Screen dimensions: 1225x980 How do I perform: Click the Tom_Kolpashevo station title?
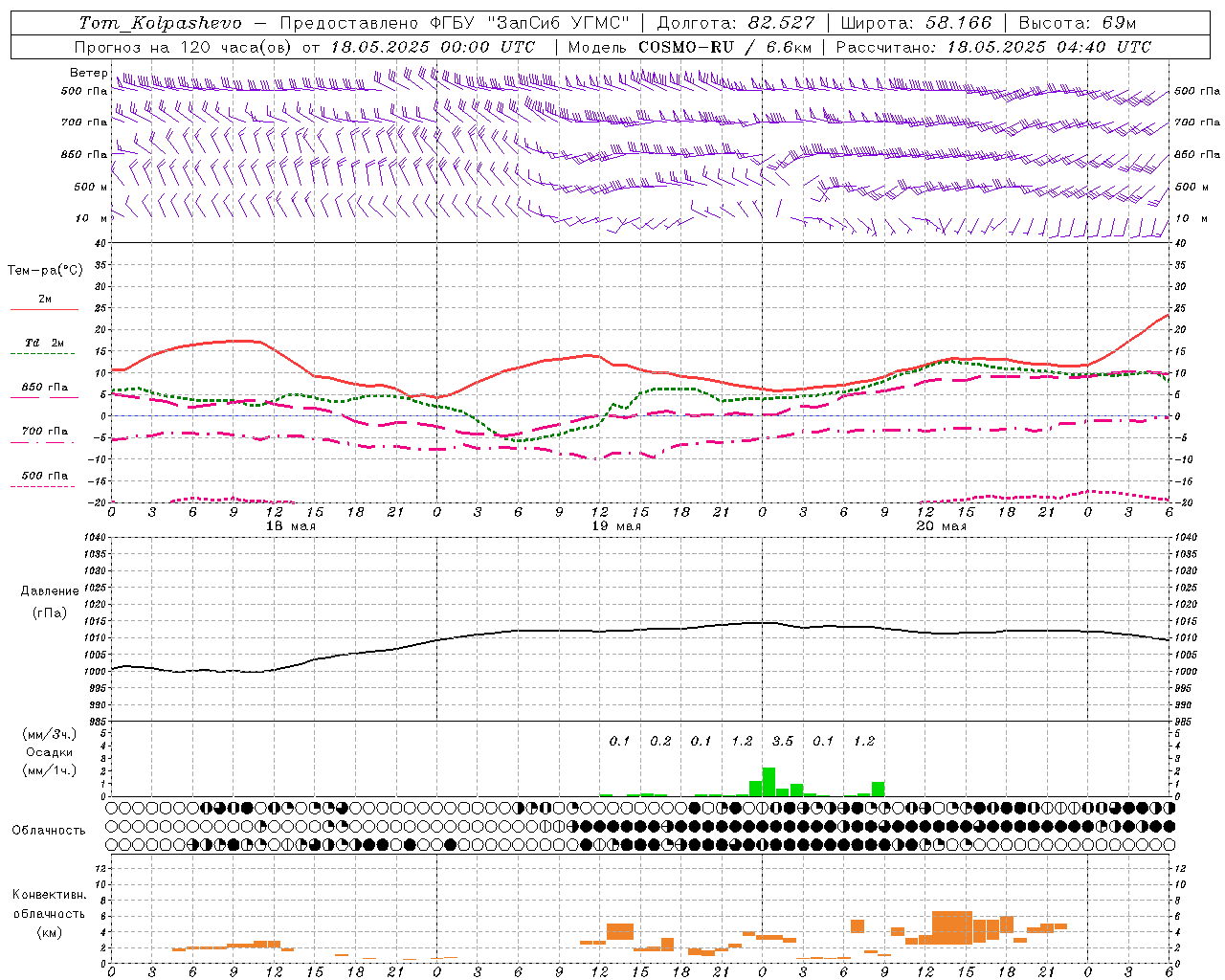[x=160, y=22]
